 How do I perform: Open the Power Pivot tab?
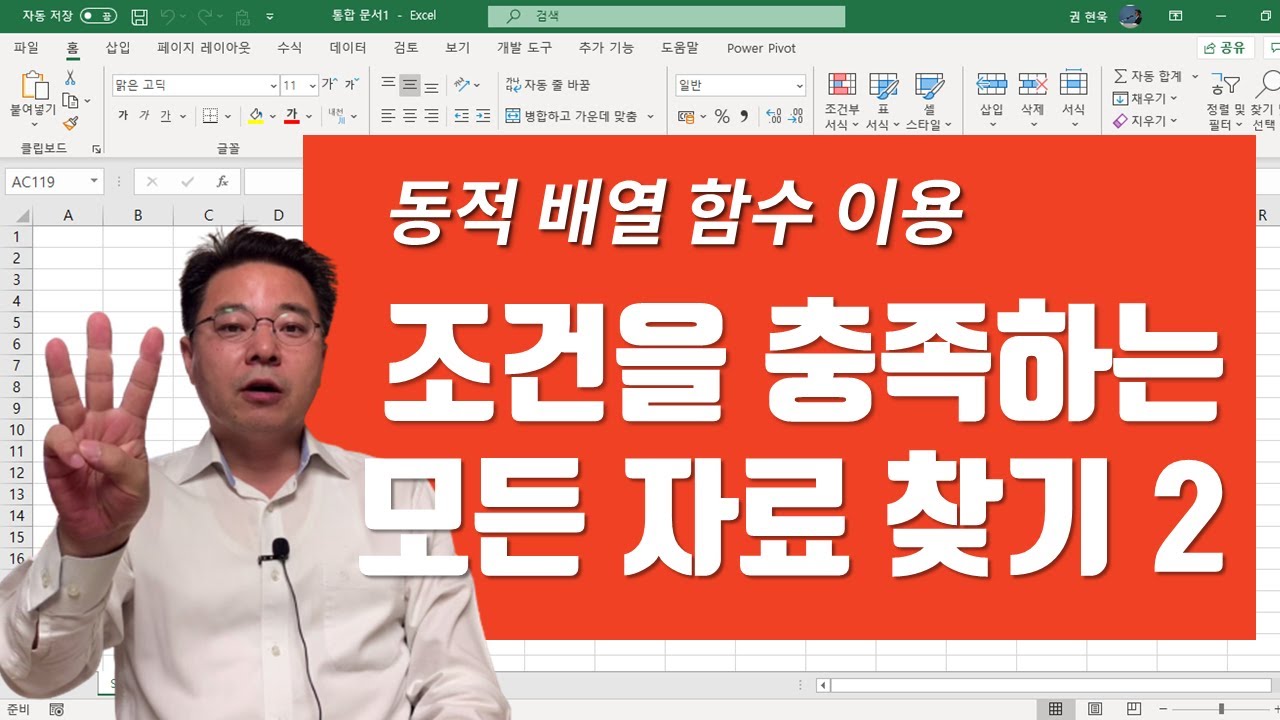point(761,48)
